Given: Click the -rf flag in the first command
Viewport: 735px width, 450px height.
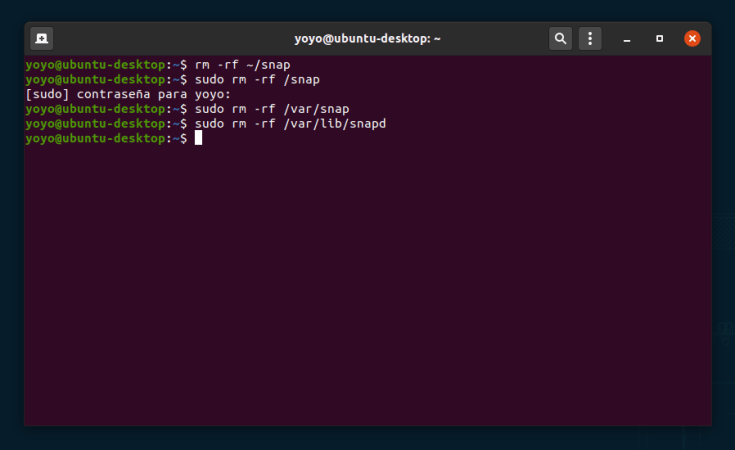Looking at the screenshot, I should tap(229, 64).
